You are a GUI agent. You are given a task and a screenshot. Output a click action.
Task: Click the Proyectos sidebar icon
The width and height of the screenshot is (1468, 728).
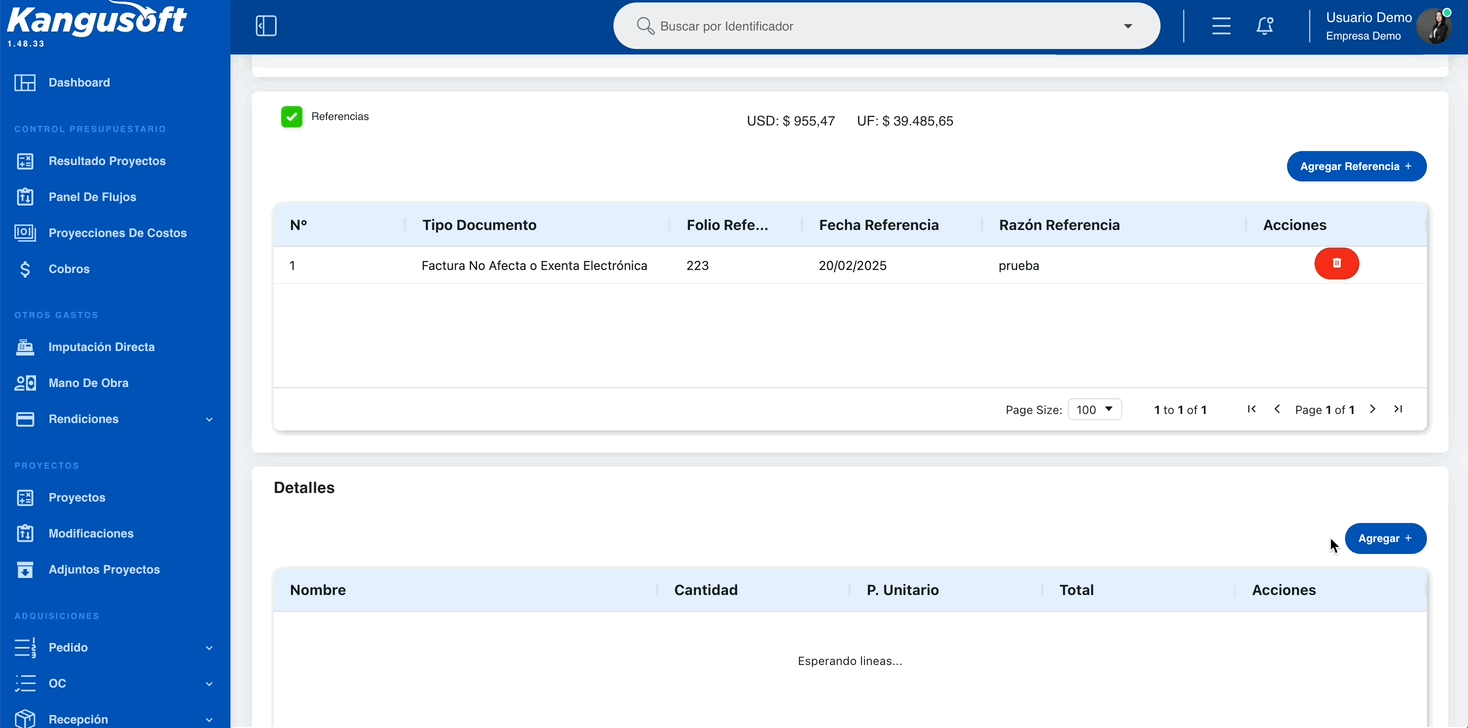click(x=25, y=497)
